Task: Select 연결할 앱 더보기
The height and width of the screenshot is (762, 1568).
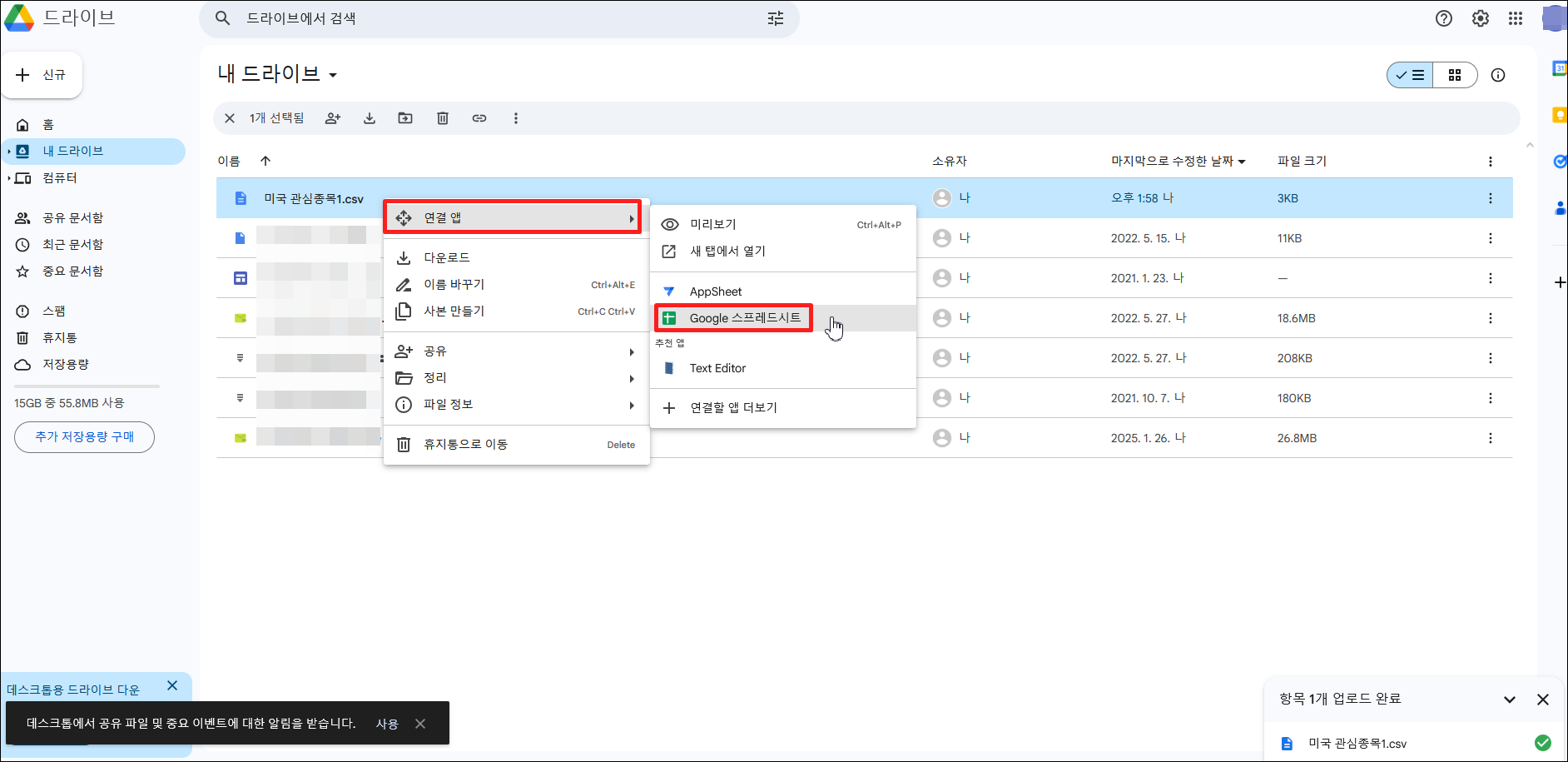Action: click(x=782, y=408)
